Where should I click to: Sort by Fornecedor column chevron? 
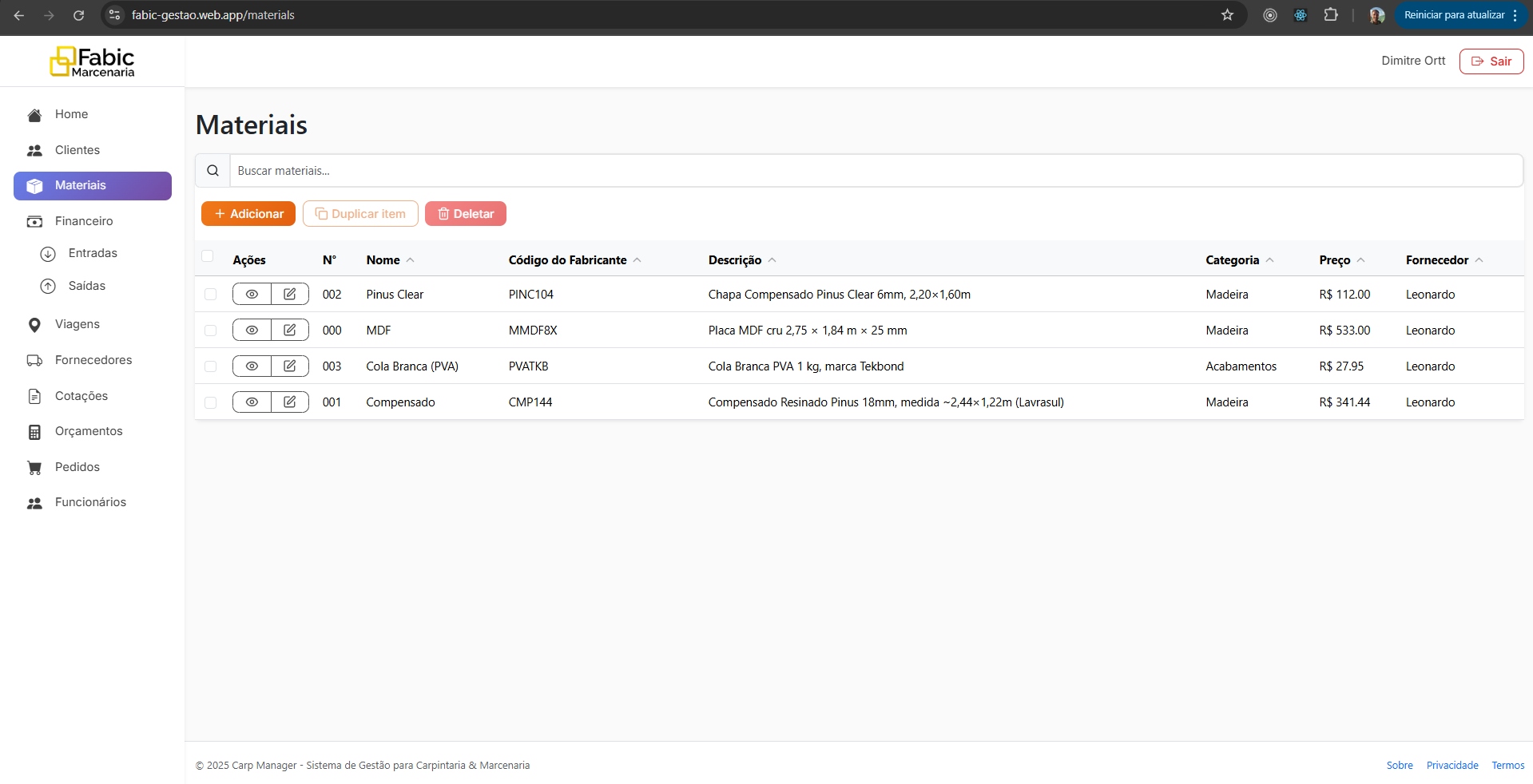coord(1479,260)
